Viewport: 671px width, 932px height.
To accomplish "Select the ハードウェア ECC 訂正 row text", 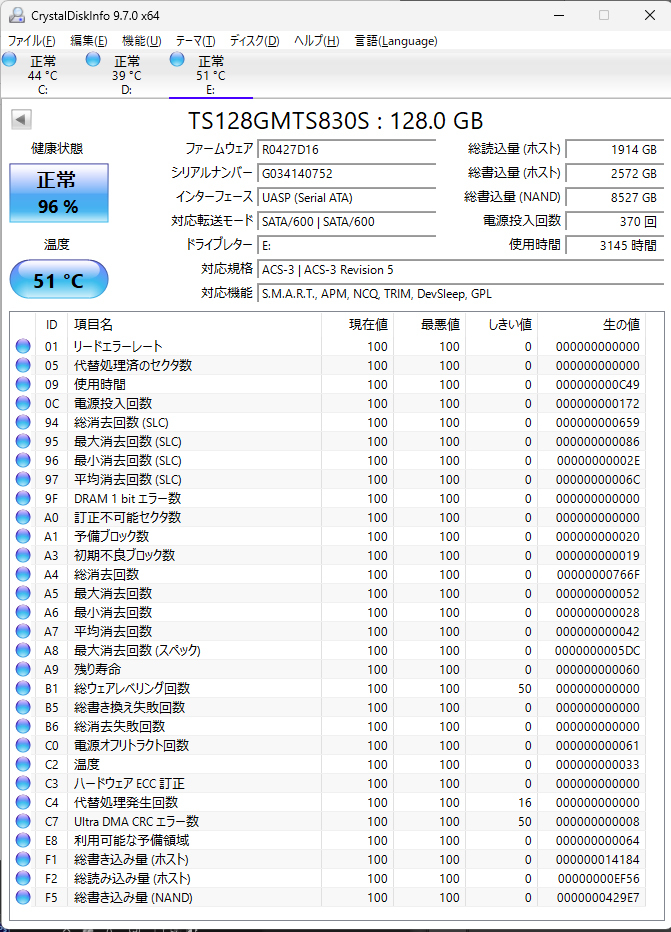I will point(129,783).
